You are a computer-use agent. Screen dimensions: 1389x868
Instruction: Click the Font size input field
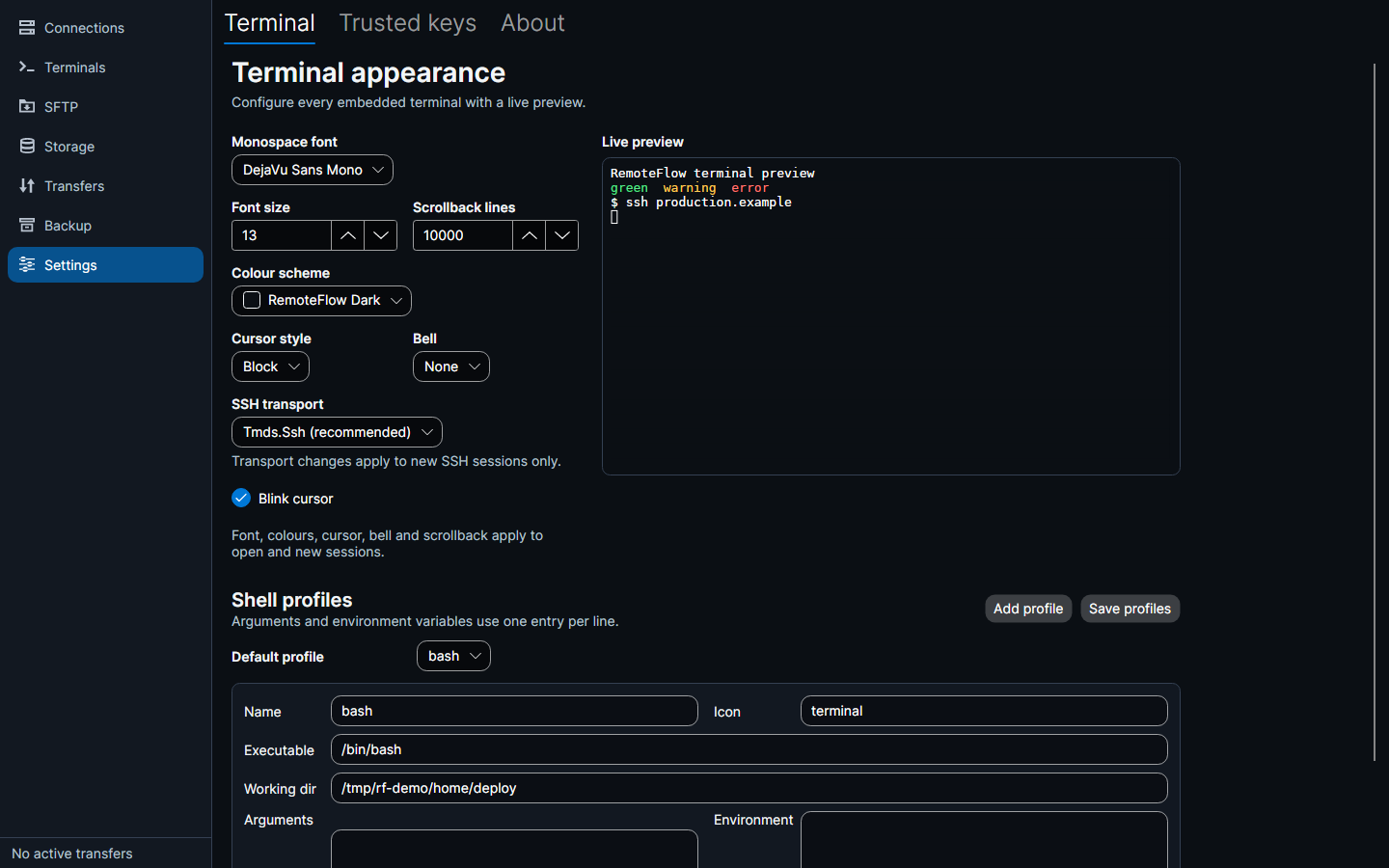[x=282, y=235]
